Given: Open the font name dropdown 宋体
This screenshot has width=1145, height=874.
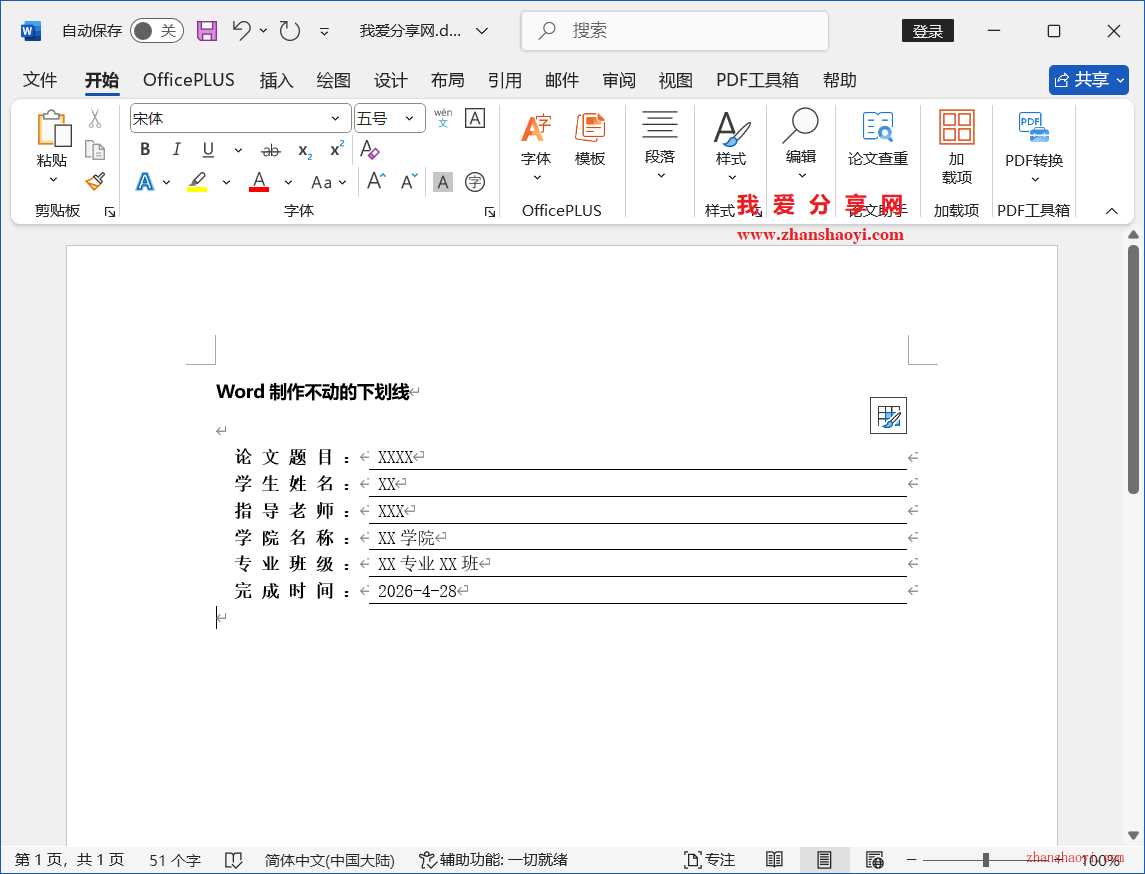Looking at the screenshot, I should pos(335,118).
